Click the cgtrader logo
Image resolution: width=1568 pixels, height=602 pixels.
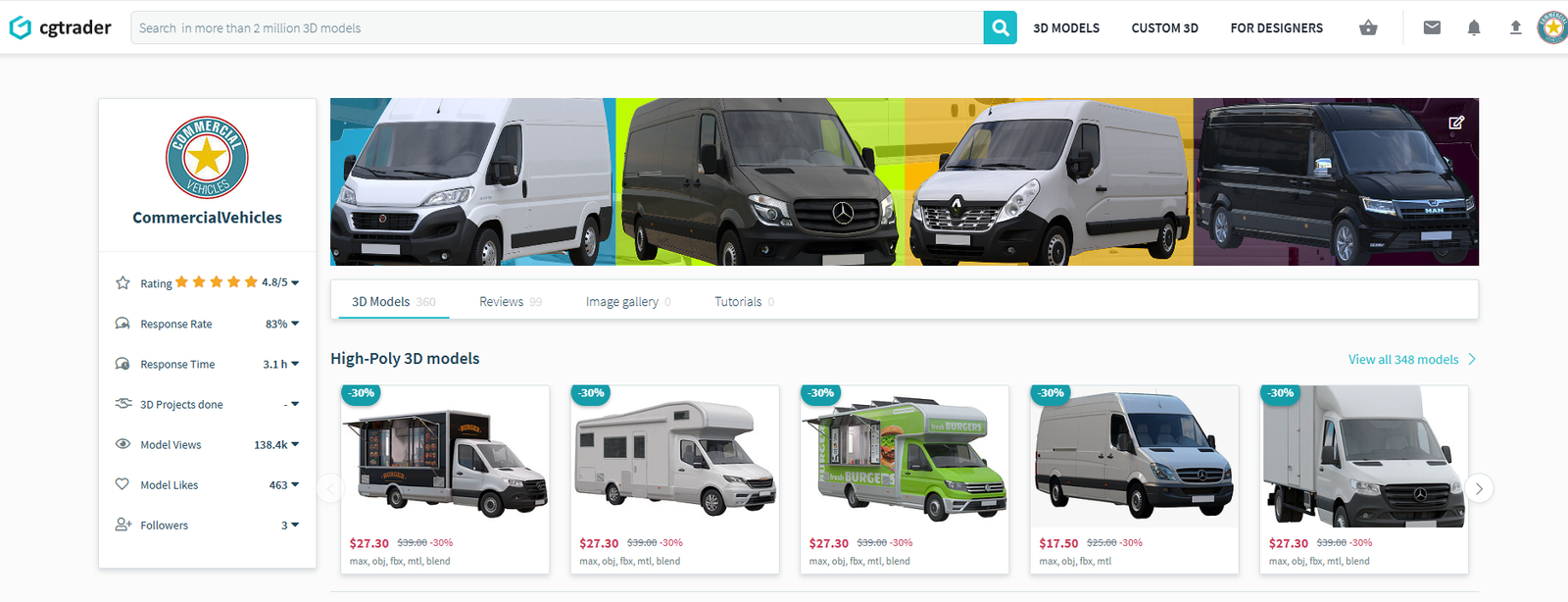point(61,27)
